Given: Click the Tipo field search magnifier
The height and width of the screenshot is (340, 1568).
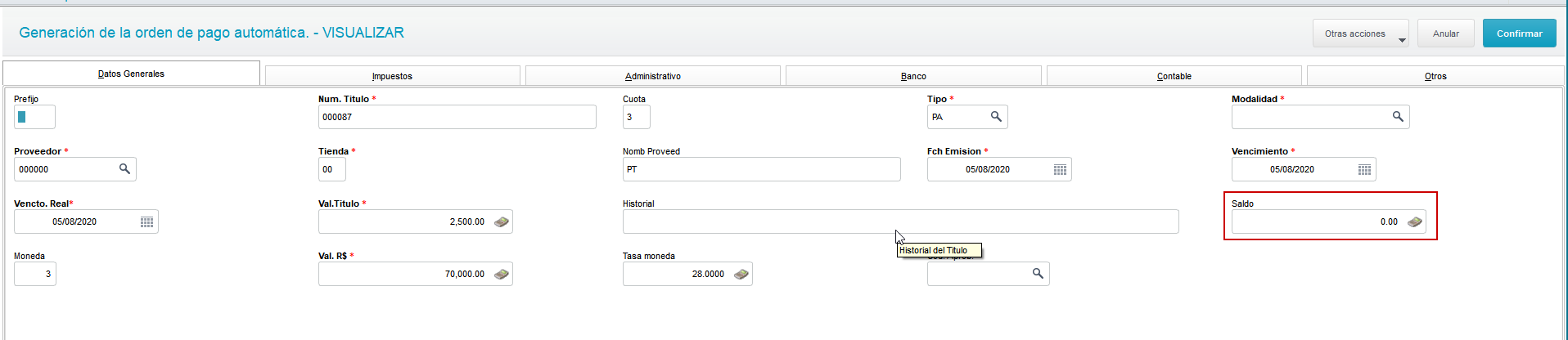Looking at the screenshot, I should [996, 117].
